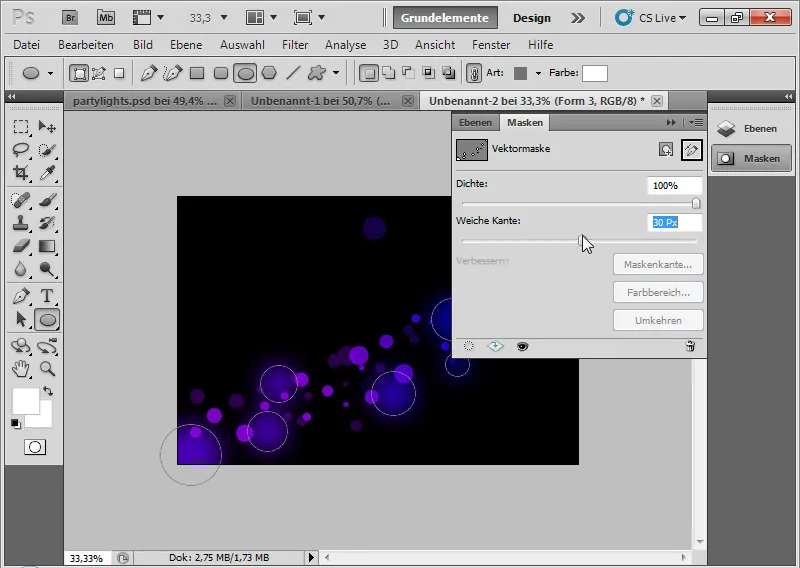
Task: Click Farbe color swatch in options bar
Action: tap(595, 73)
